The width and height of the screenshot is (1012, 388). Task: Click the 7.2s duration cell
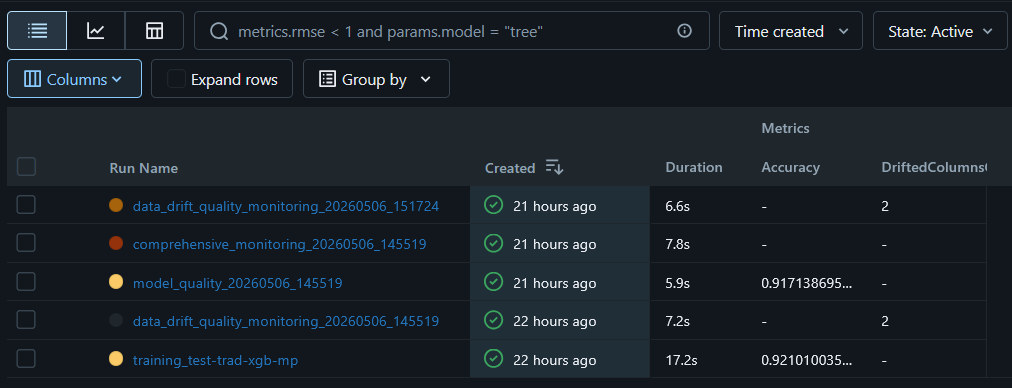pos(678,322)
